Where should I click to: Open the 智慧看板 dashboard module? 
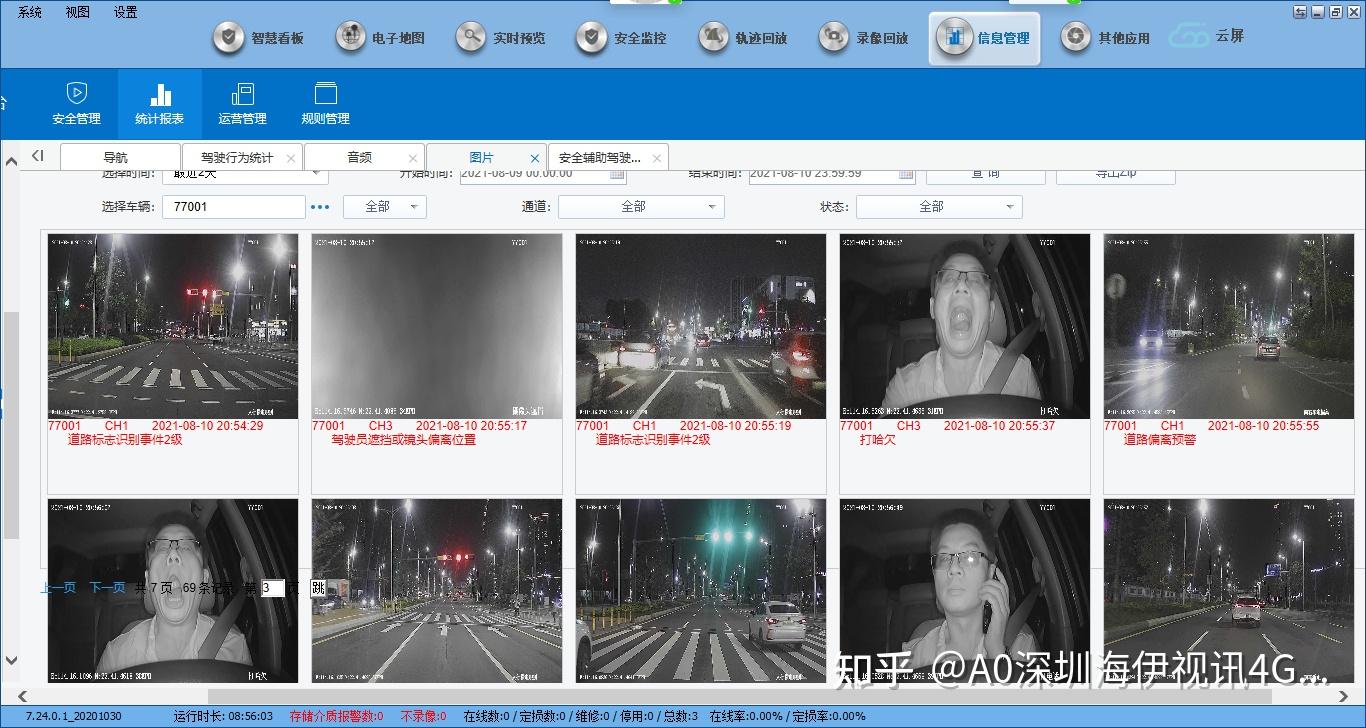260,38
